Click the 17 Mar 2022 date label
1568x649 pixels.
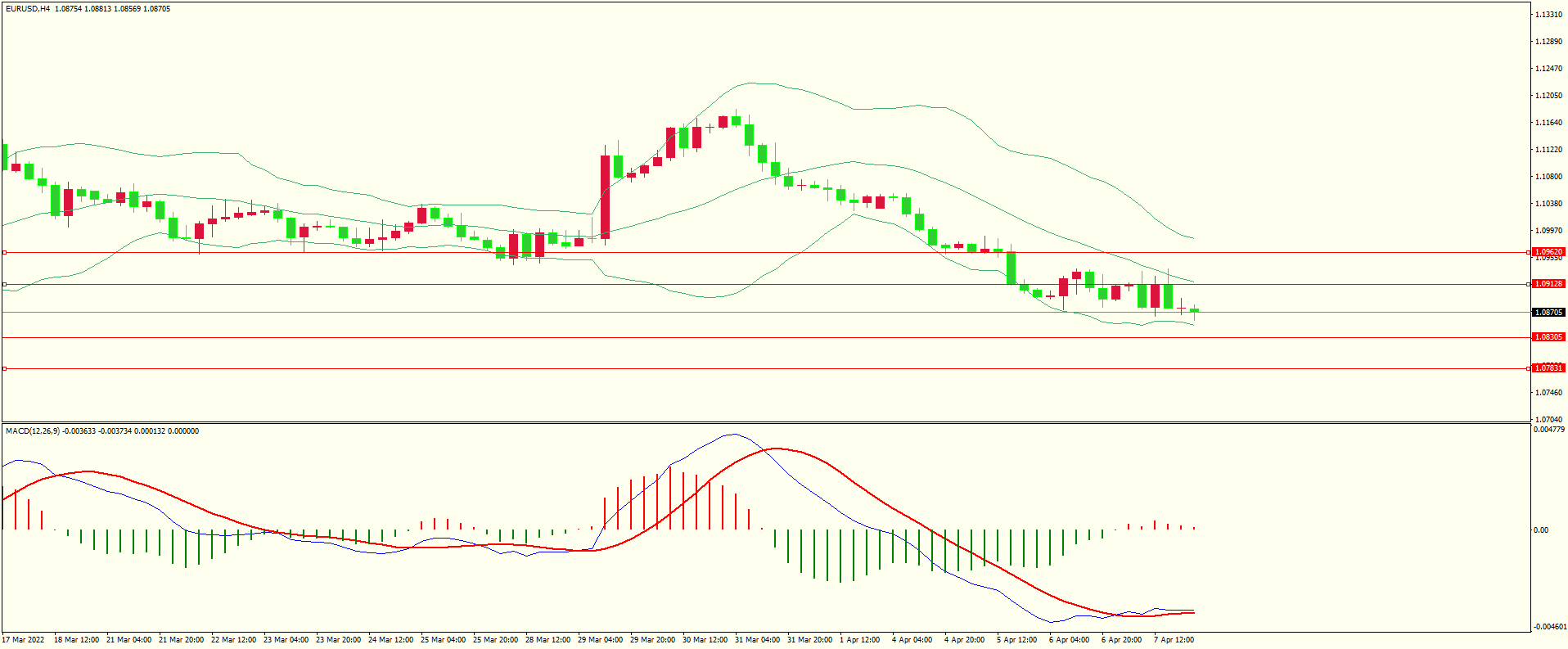pyautogui.click(x=24, y=640)
